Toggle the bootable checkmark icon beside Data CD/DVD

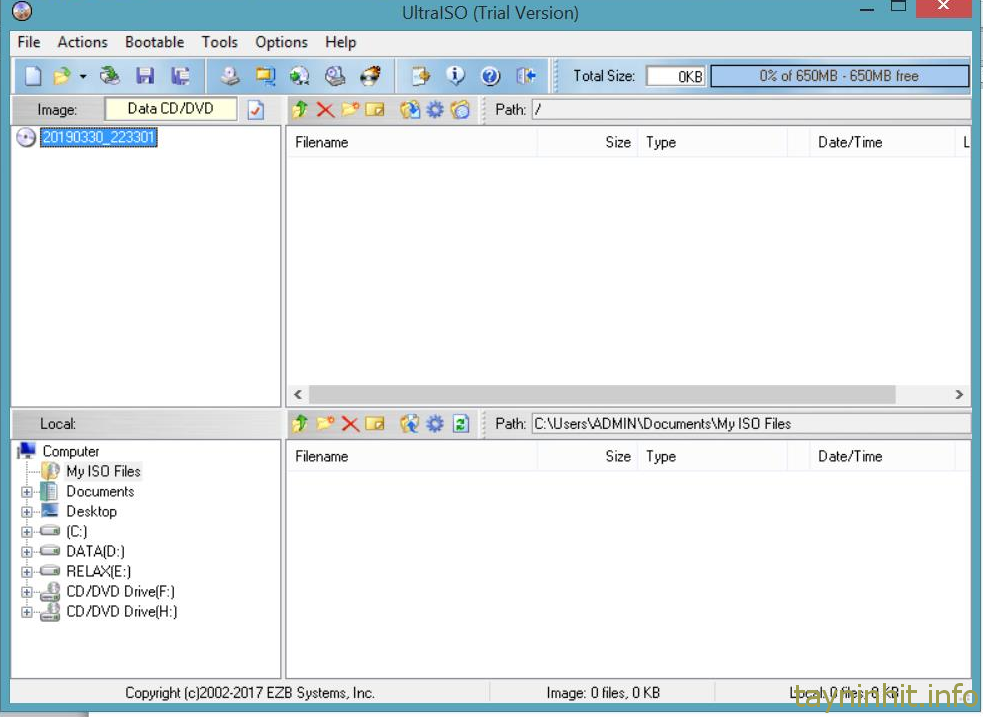pos(256,110)
